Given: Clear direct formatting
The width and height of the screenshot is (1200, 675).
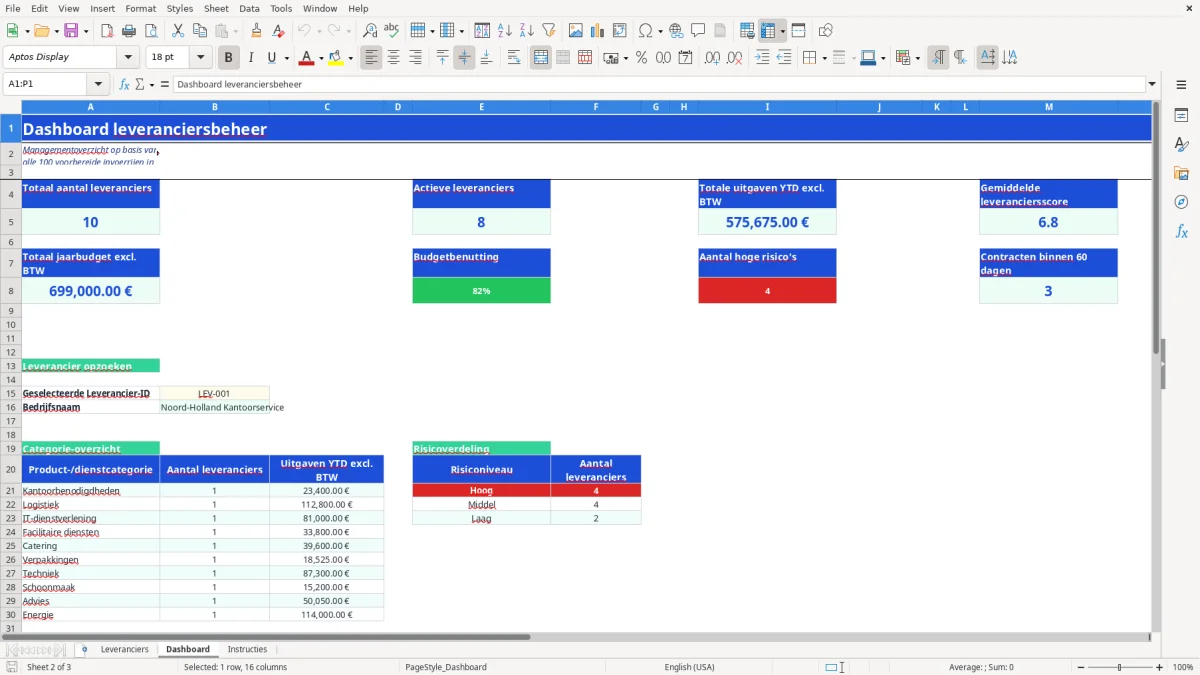Looking at the screenshot, I should (278, 31).
